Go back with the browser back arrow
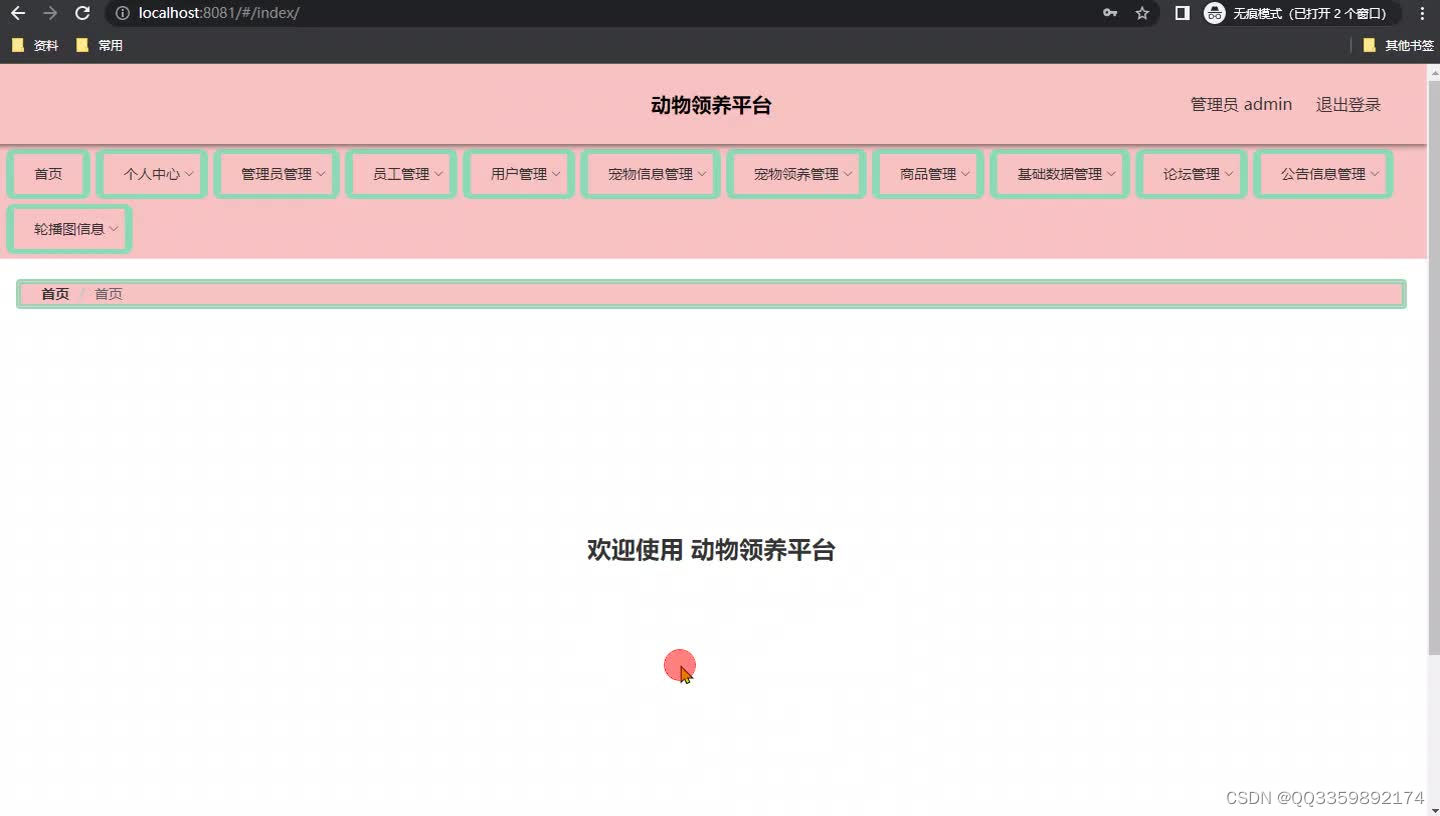Image resolution: width=1440 pixels, height=816 pixels. click(17, 13)
